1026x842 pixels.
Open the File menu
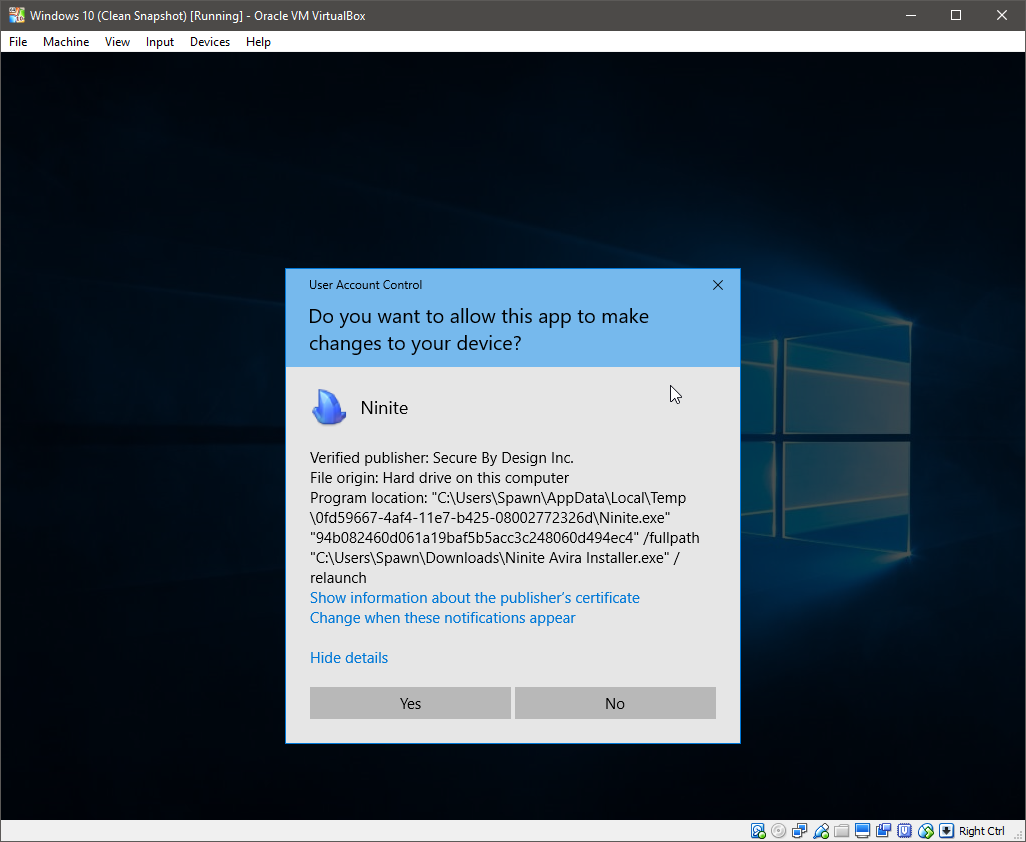[x=18, y=42]
